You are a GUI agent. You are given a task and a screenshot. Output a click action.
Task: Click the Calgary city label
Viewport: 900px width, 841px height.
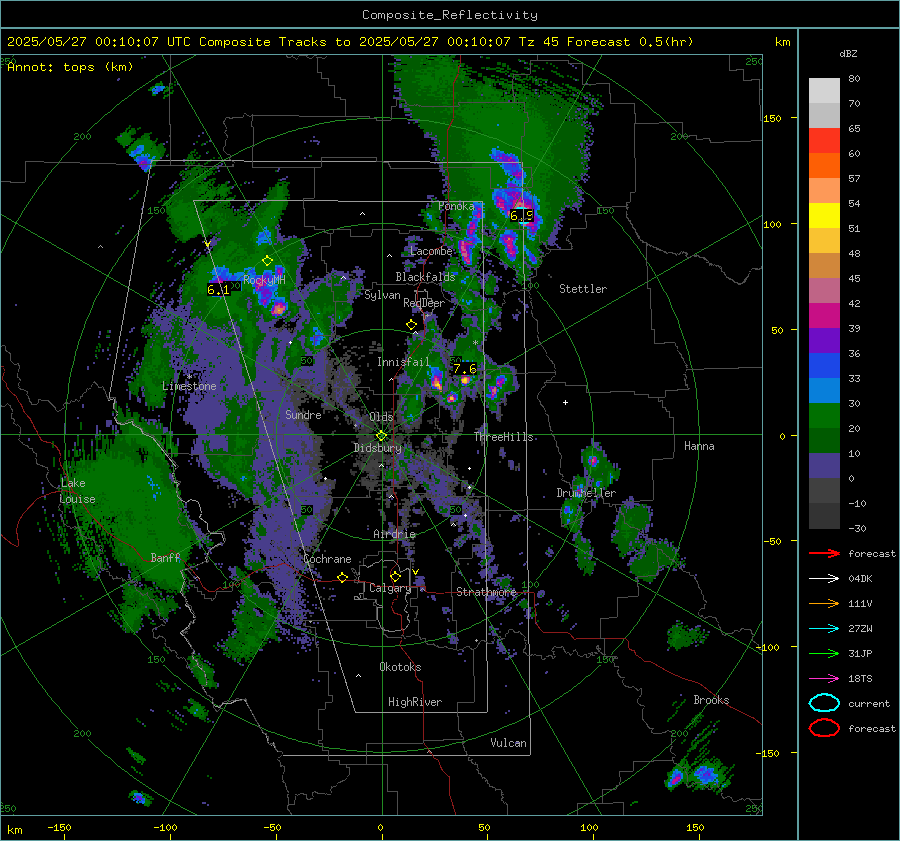pos(390,588)
